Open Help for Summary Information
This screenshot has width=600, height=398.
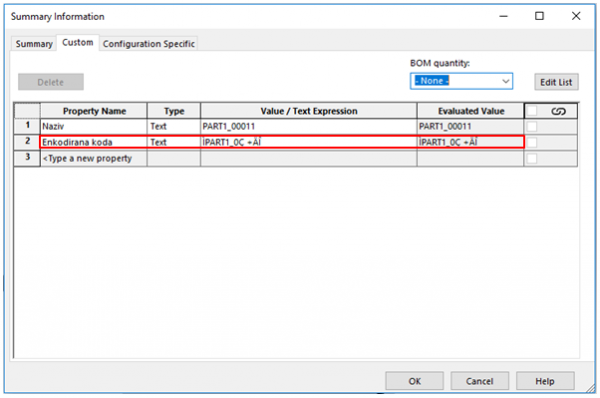tap(545, 381)
